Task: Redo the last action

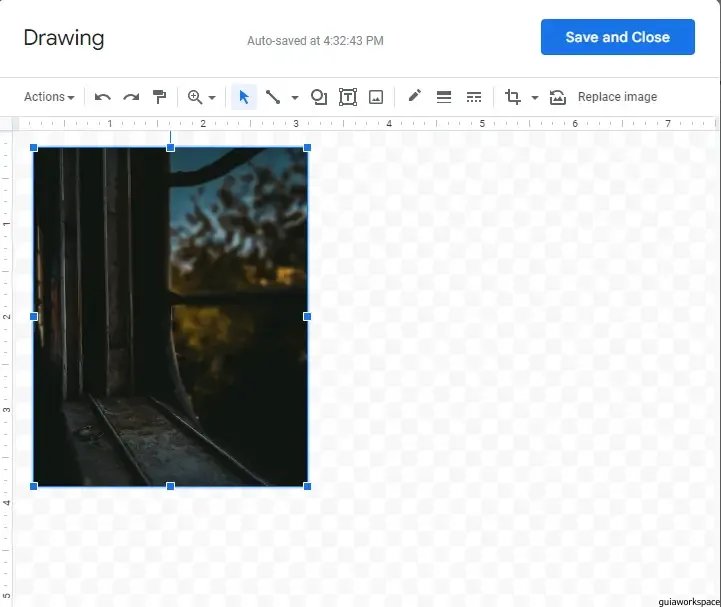Action: click(131, 97)
